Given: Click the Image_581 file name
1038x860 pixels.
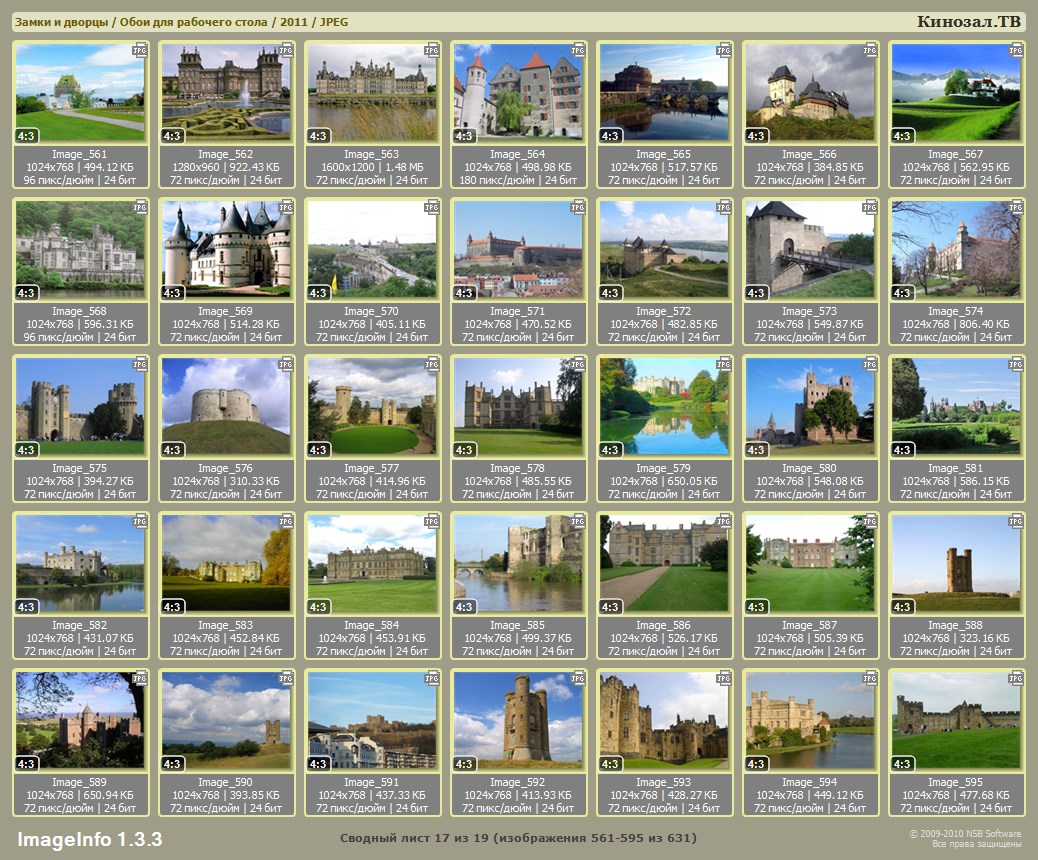Looking at the screenshot, I should tap(955, 468).
